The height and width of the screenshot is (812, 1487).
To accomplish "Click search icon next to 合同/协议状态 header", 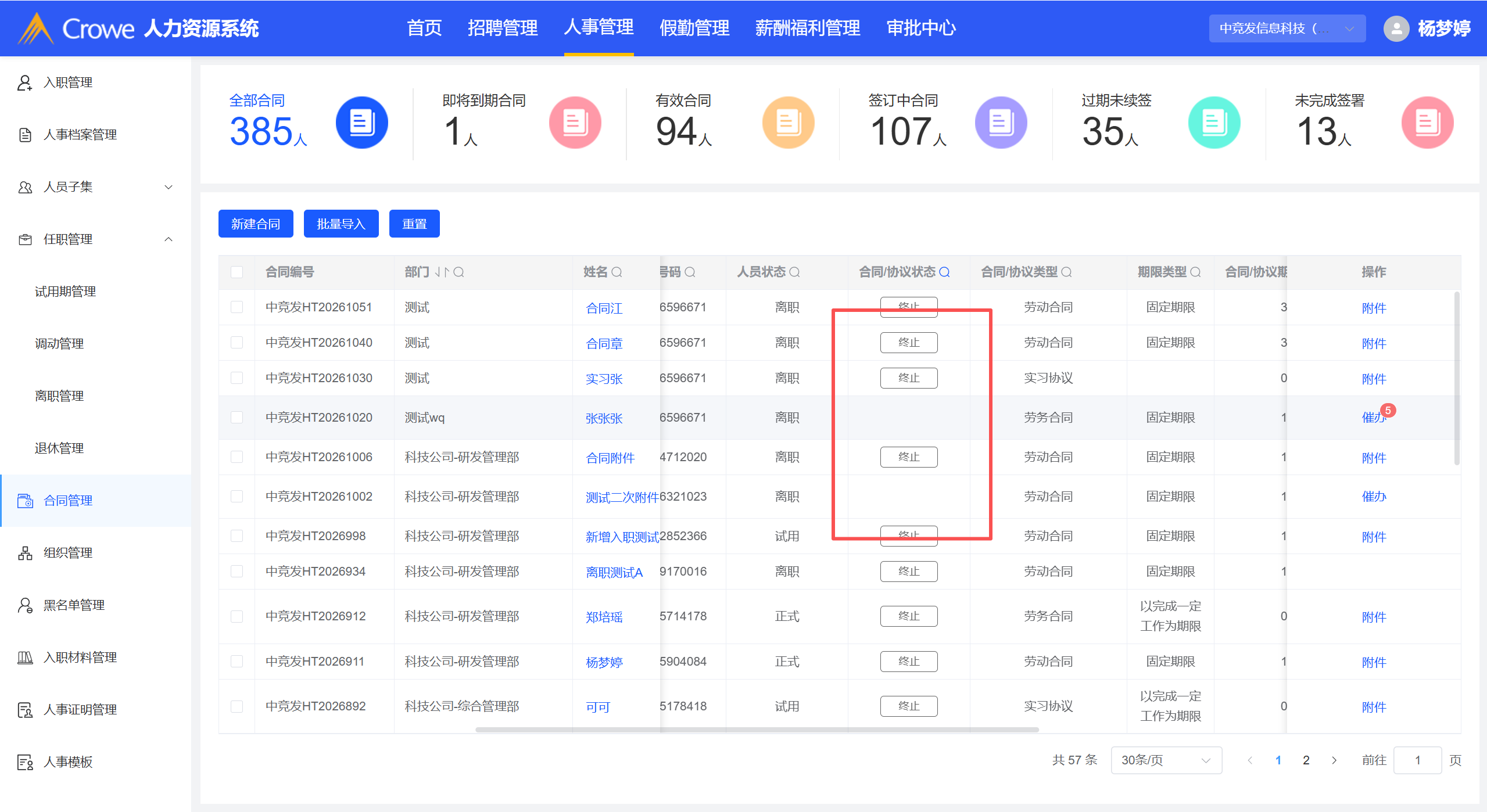I will pyautogui.click(x=945, y=272).
